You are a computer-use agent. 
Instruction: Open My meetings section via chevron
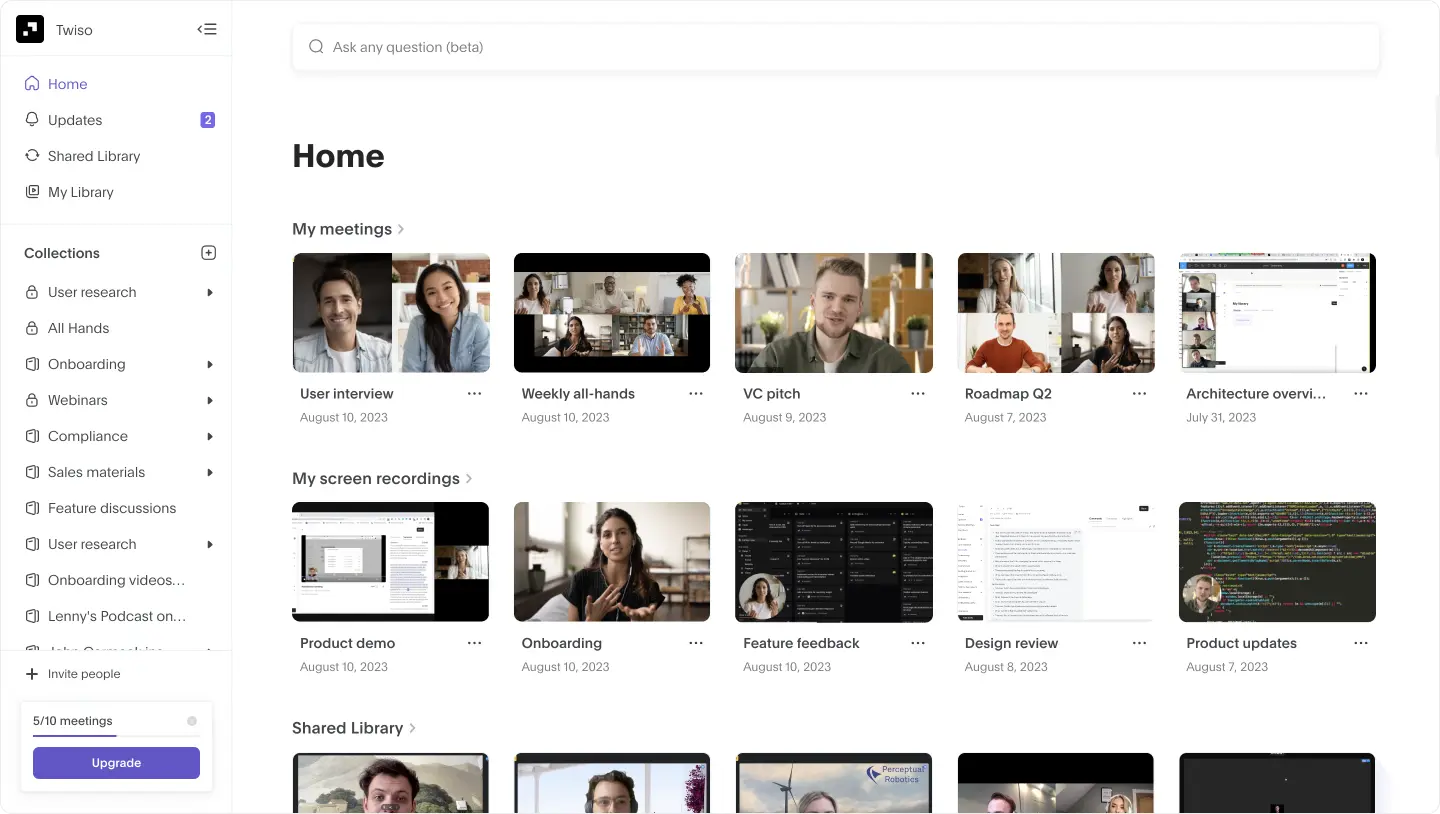(x=401, y=229)
